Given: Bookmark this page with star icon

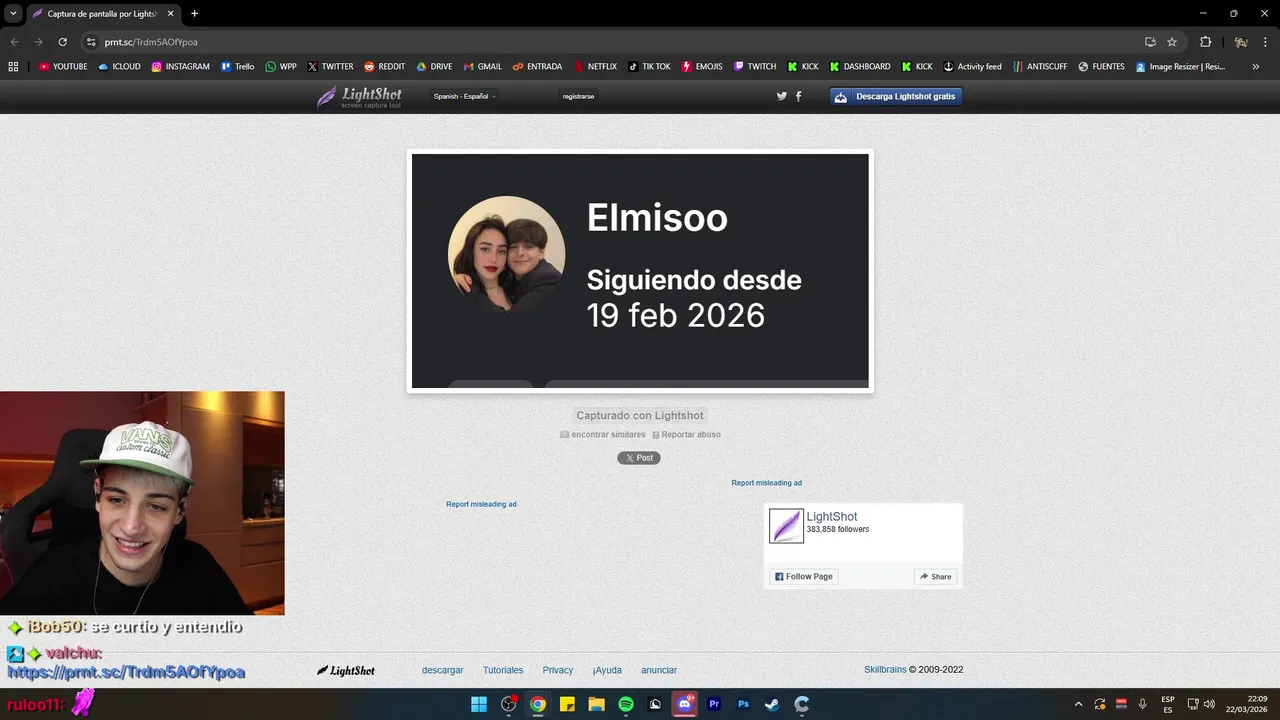Looking at the screenshot, I should point(1172,42).
